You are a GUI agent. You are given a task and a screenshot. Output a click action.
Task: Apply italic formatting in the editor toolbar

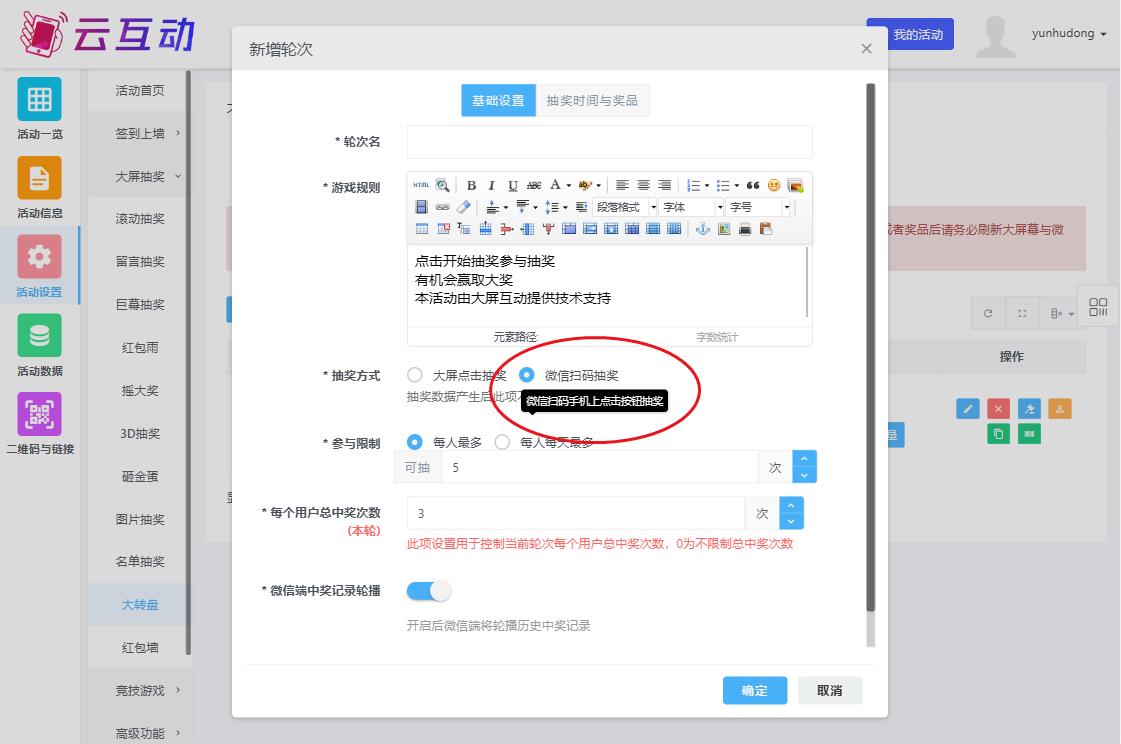point(492,186)
